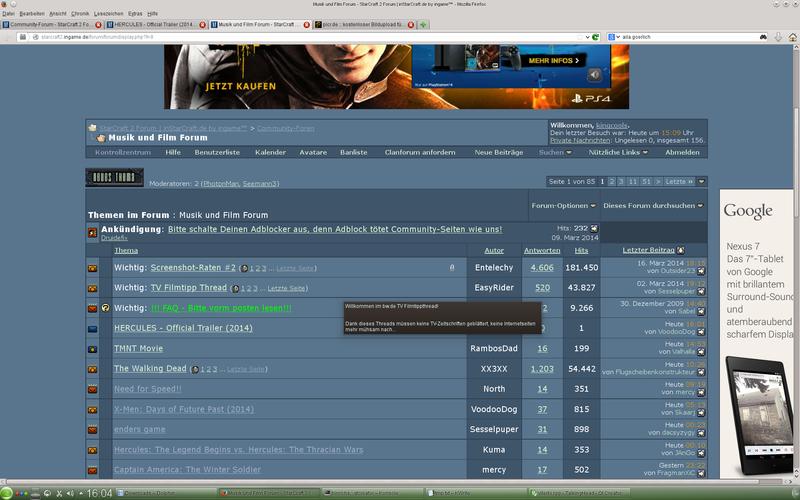Screen dimensions: 800x500
Task: Open new tab with the plus button
Action: [422, 24]
